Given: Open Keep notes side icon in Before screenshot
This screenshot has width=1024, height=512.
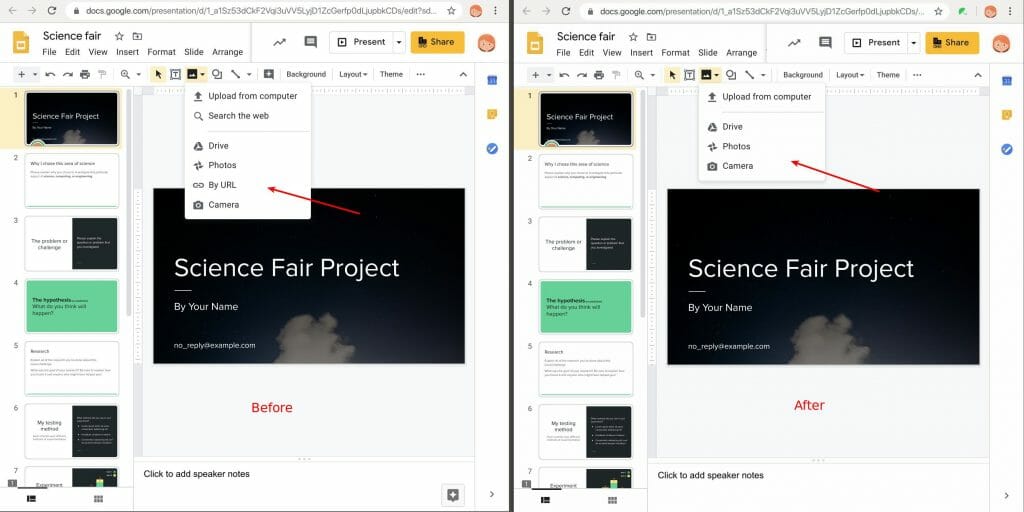Looking at the screenshot, I should tap(492, 114).
